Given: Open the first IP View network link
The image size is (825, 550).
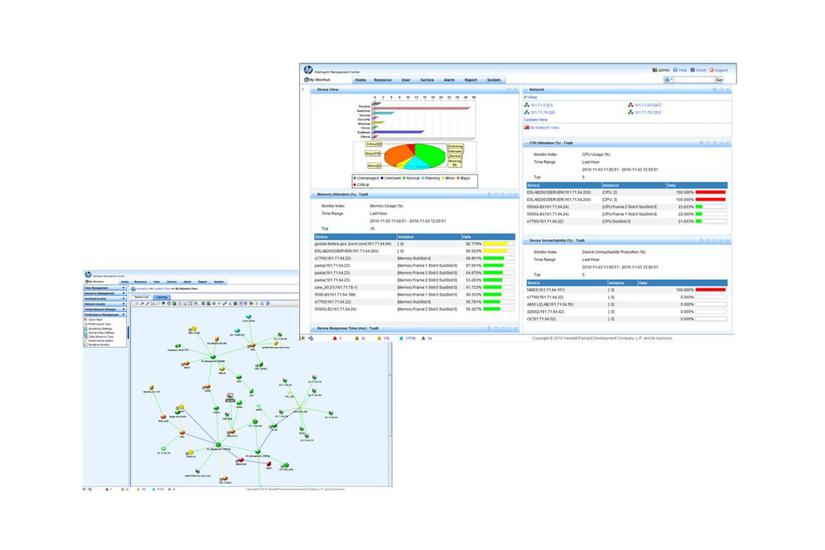Looking at the screenshot, I should [x=542, y=105].
